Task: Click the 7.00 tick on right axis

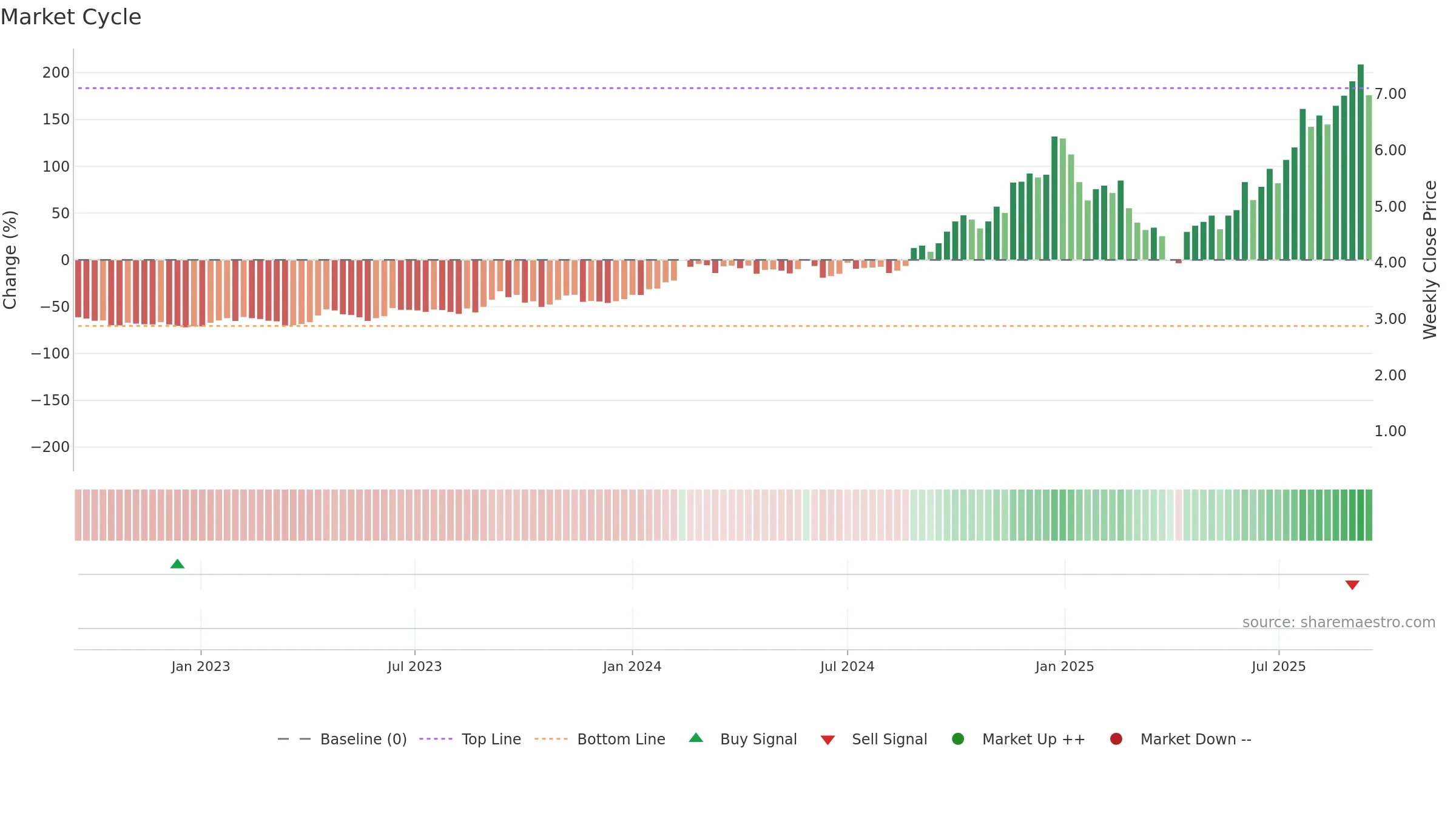Action: point(1390,94)
